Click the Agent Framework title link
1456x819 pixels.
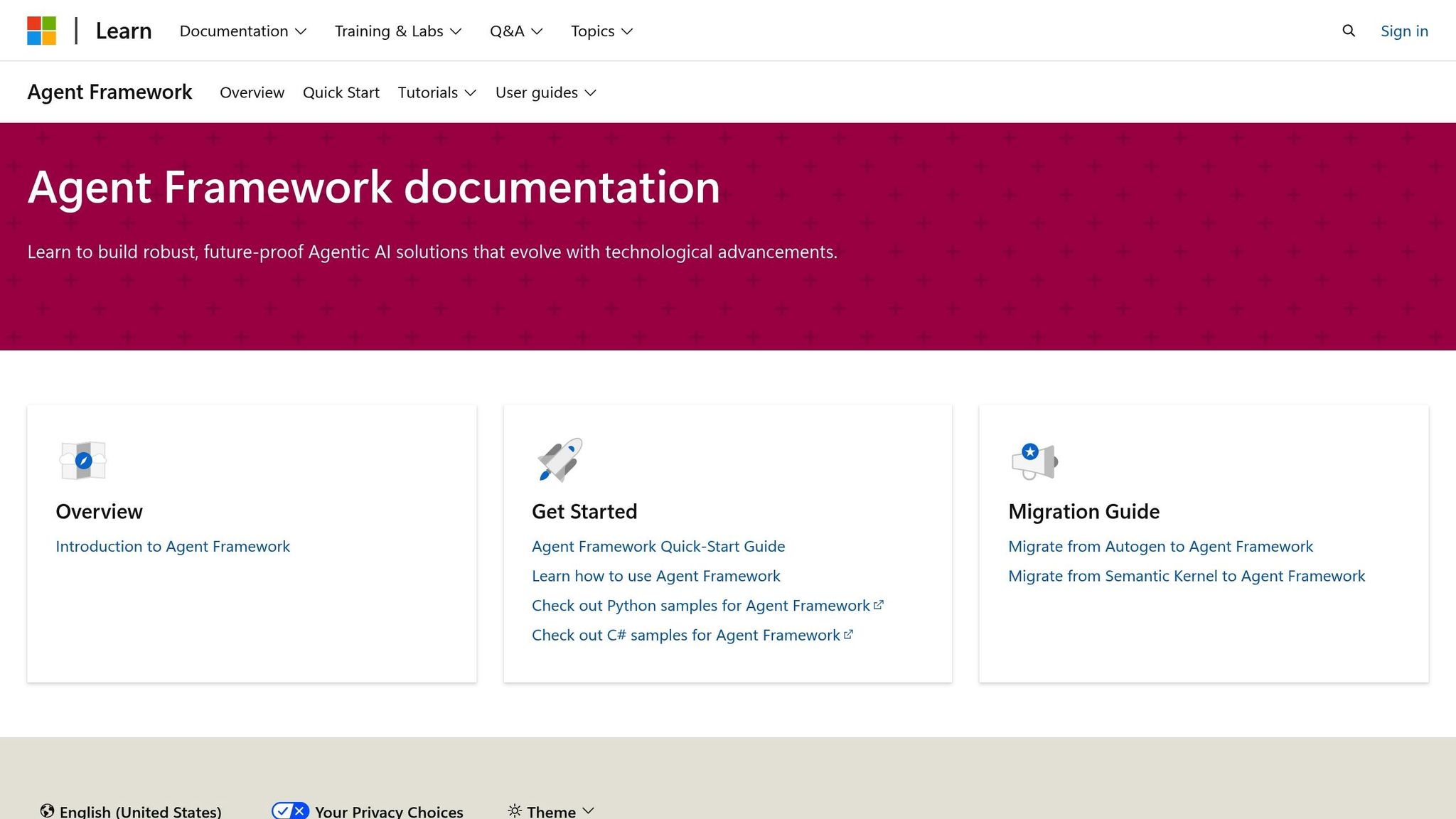pos(109,92)
